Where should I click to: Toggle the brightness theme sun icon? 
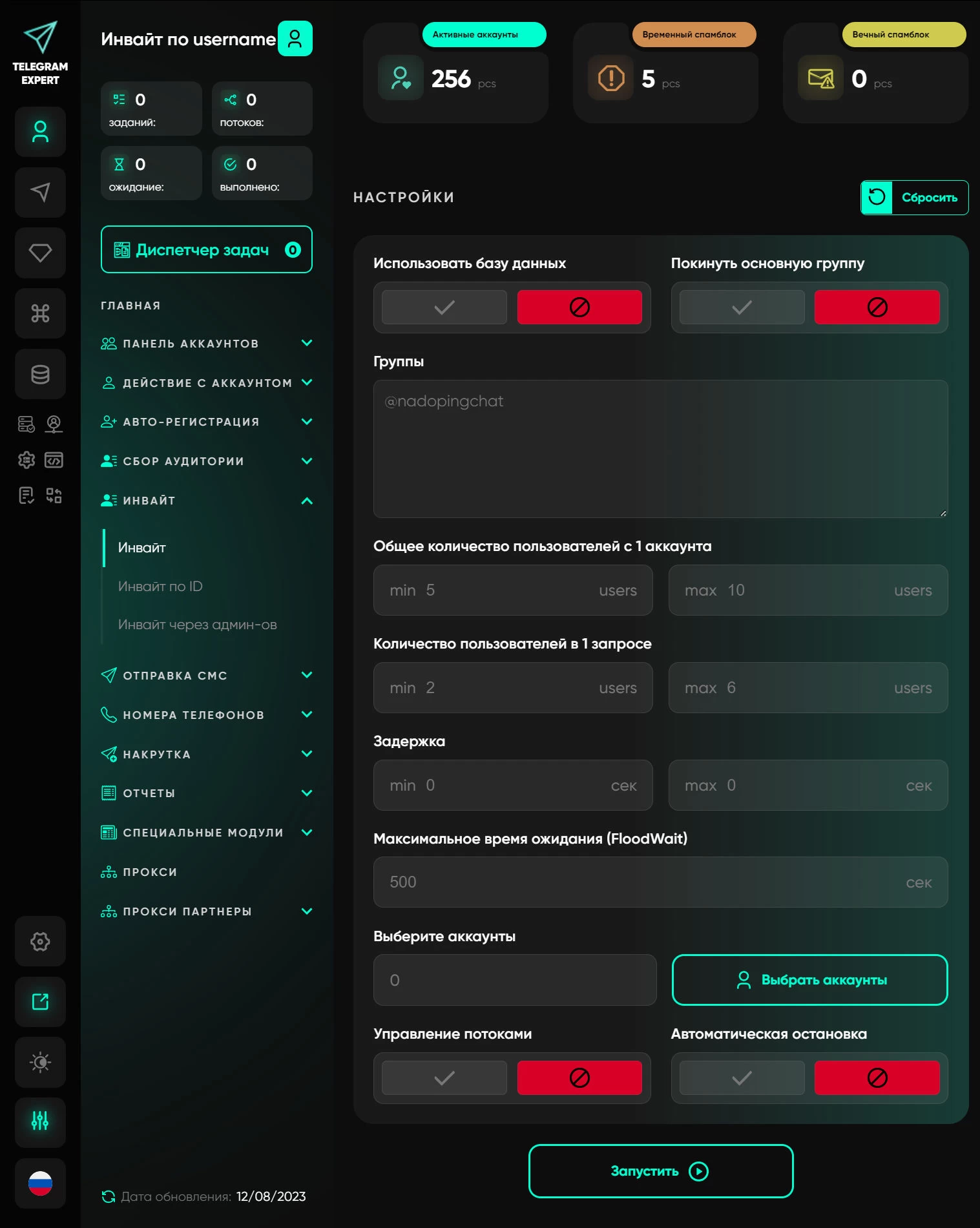point(40,1062)
